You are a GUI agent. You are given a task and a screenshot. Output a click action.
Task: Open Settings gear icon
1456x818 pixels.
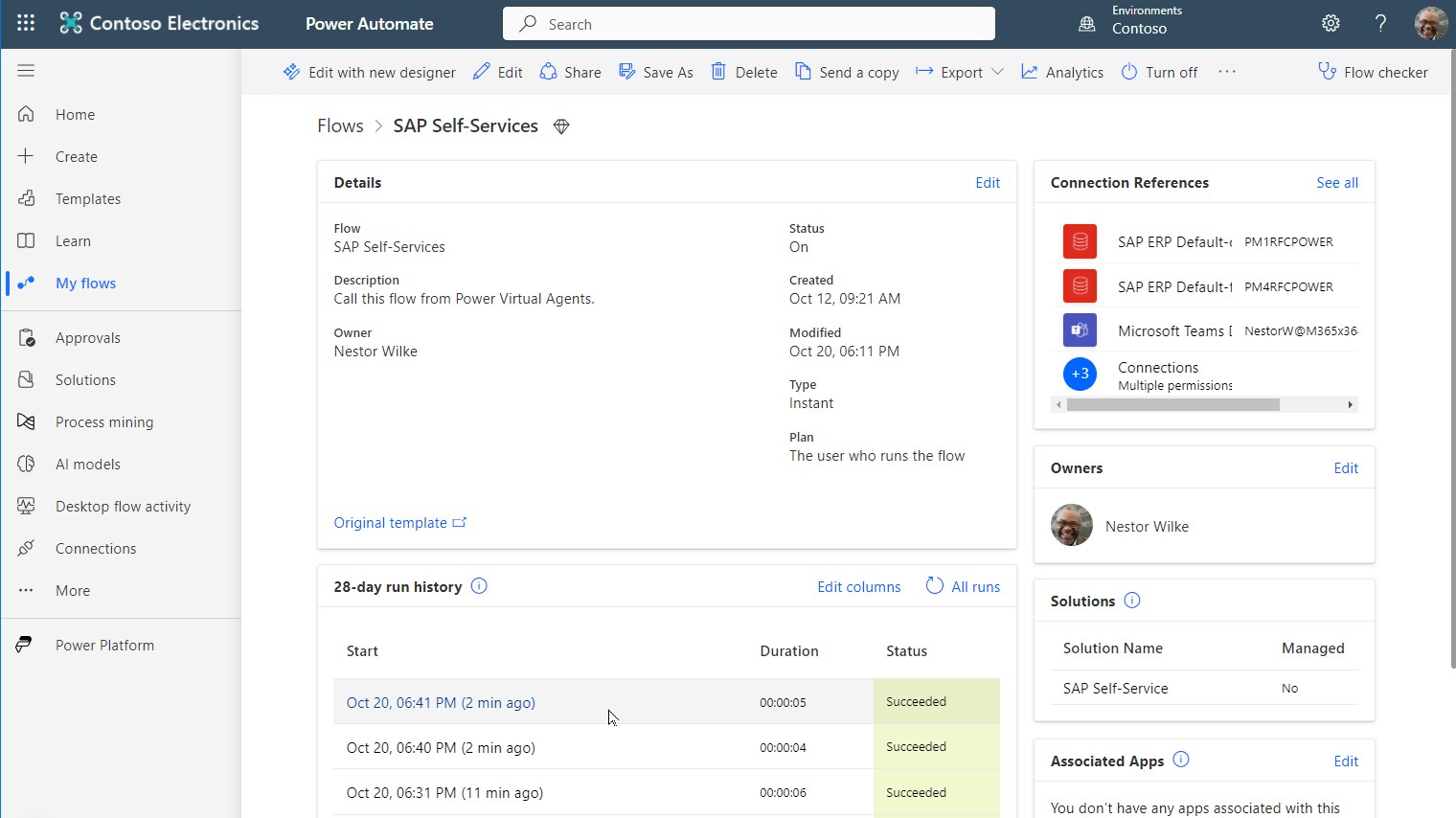point(1331,23)
